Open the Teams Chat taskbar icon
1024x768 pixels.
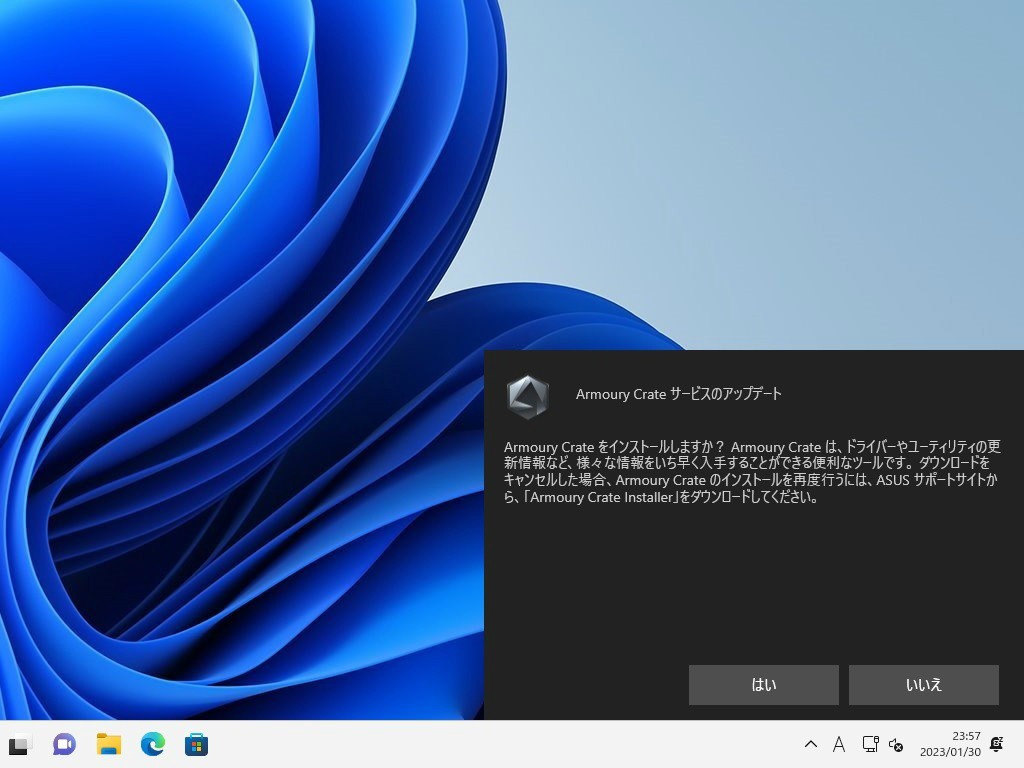(x=64, y=744)
